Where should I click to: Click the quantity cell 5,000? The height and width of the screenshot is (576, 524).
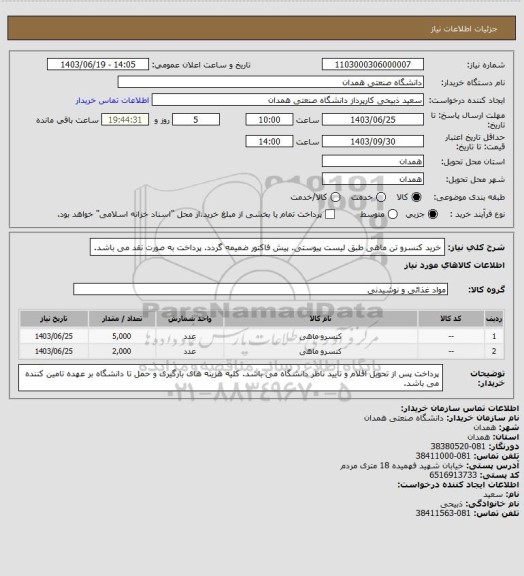(x=122, y=336)
